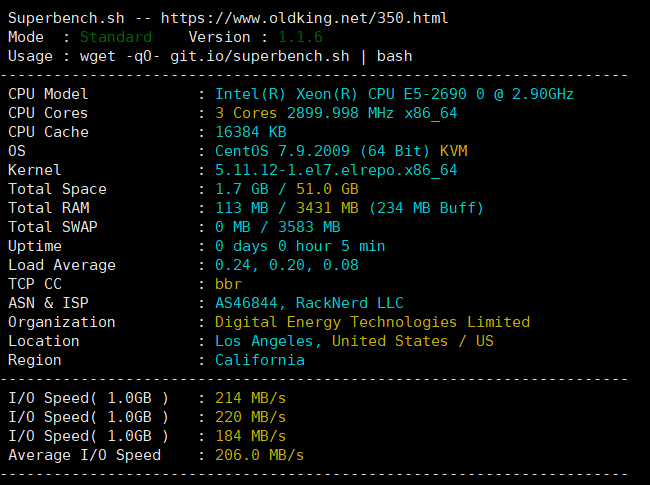Click the git.io/superbench.sh usage text
This screenshot has width=650, height=485.
point(290,57)
